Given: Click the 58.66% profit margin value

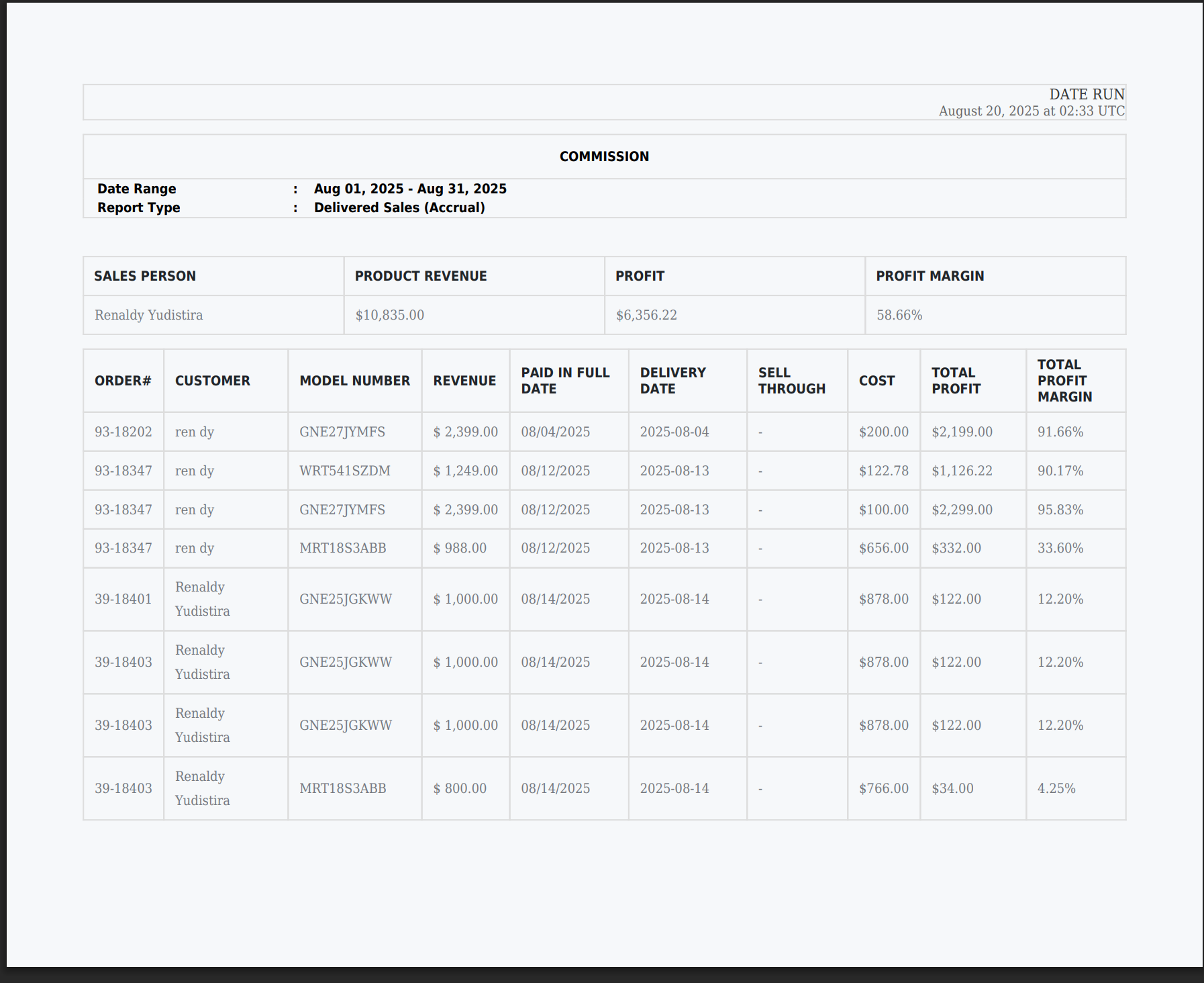Looking at the screenshot, I should 899,315.
